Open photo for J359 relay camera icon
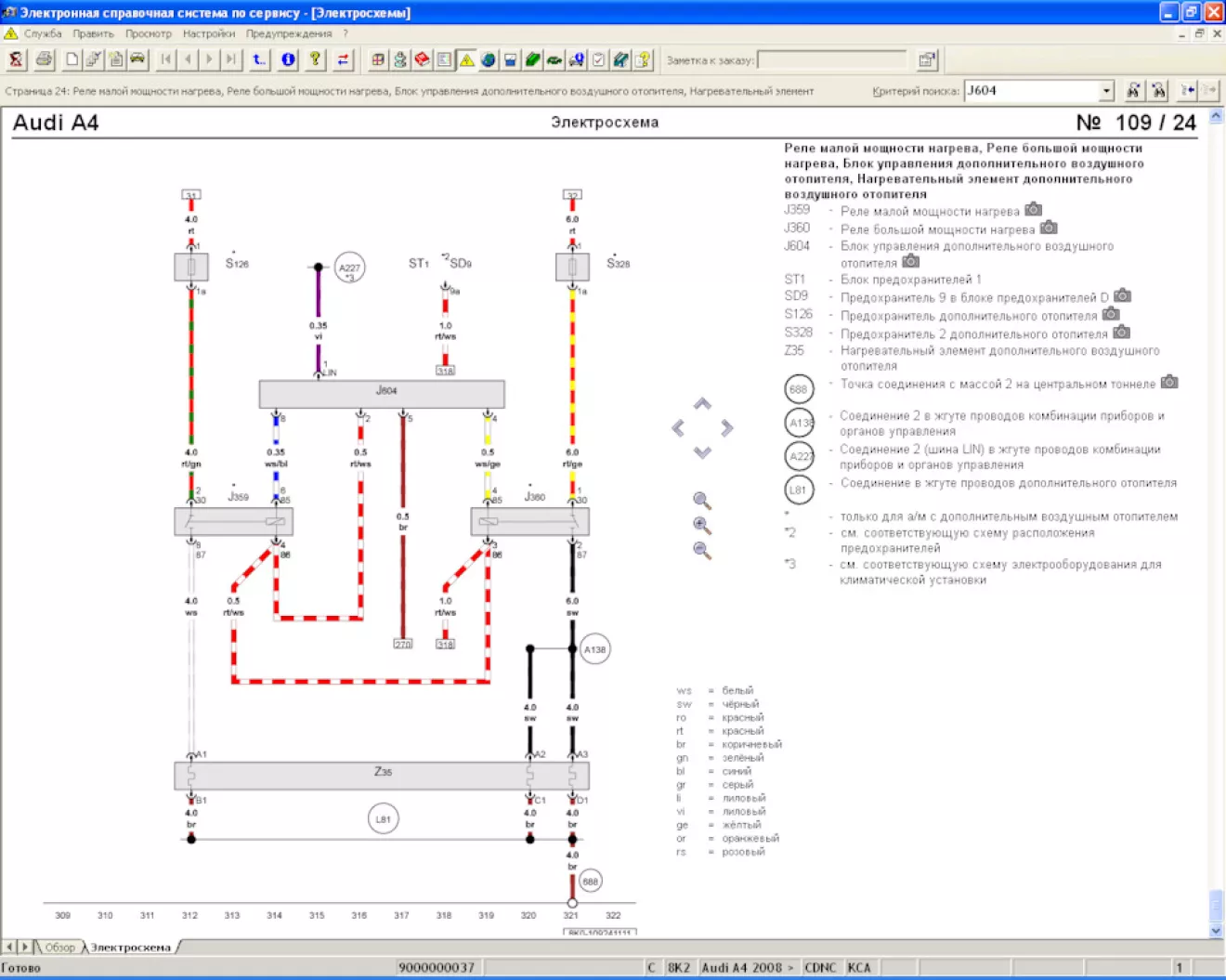 coord(1033,210)
